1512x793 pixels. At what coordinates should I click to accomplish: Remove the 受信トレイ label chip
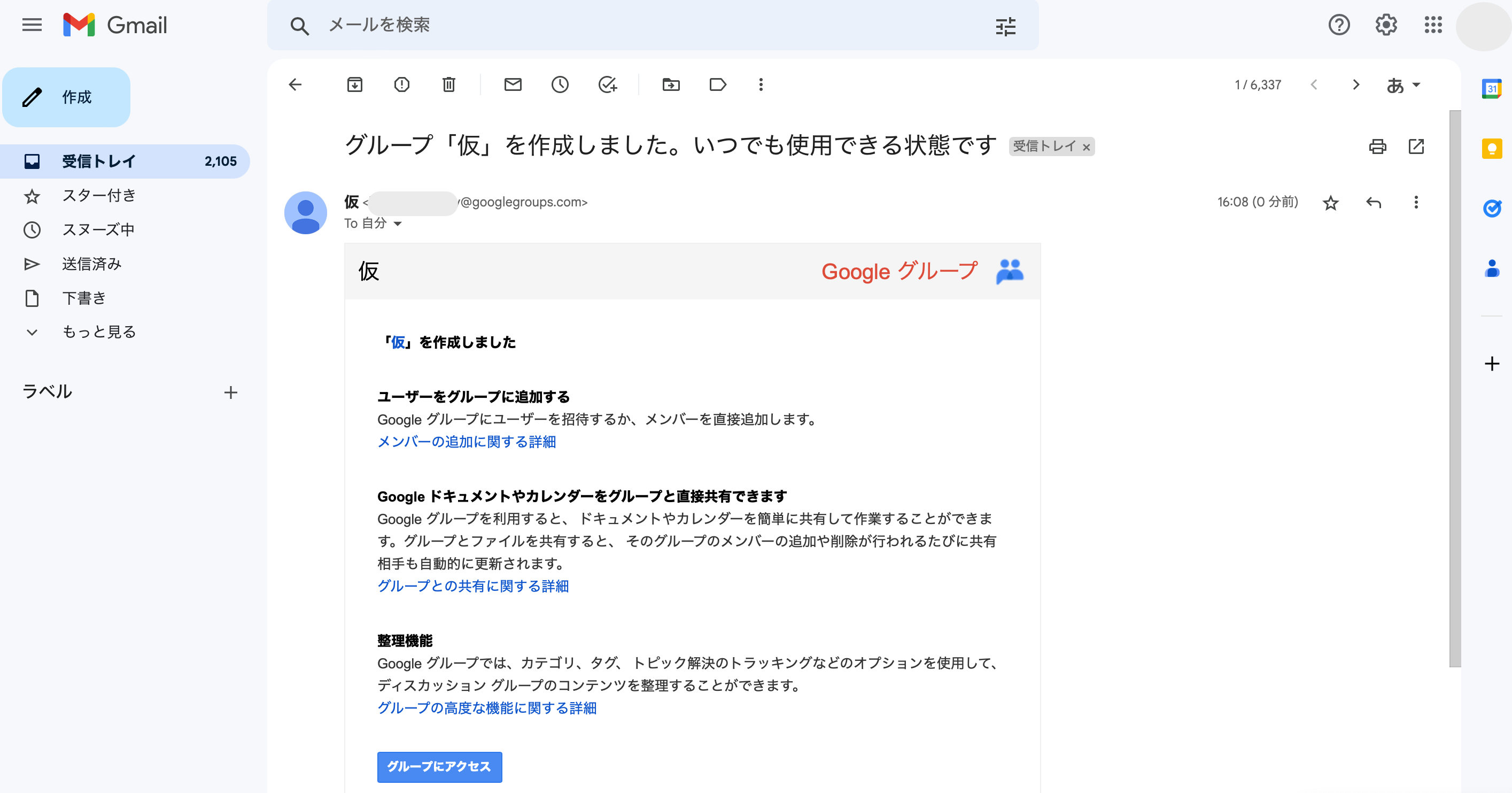tap(1087, 148)
